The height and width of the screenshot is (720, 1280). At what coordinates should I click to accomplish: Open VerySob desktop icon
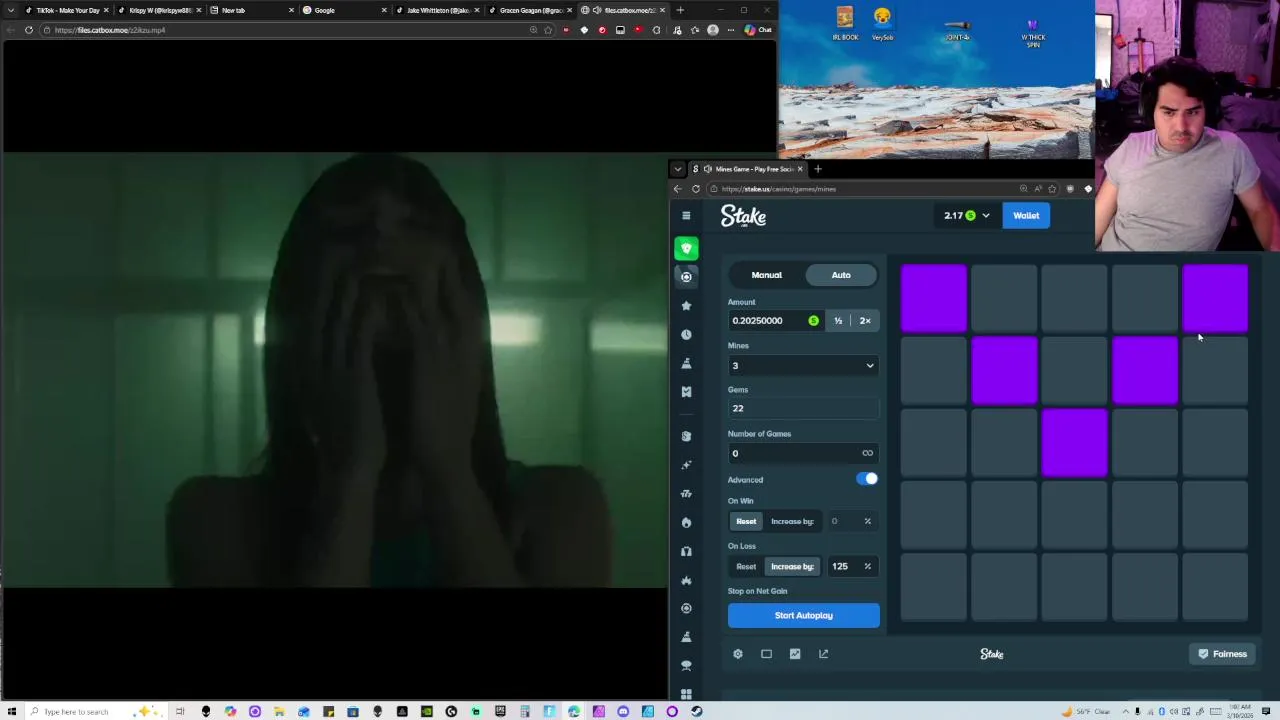(x=882, y=25)
